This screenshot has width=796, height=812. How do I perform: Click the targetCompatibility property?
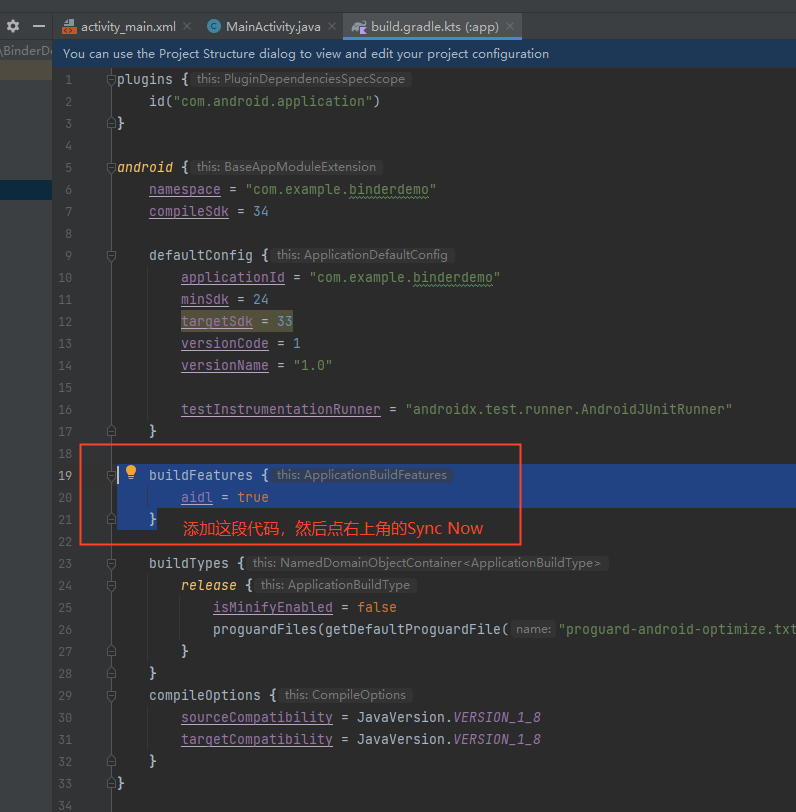[x=257, y=740]
